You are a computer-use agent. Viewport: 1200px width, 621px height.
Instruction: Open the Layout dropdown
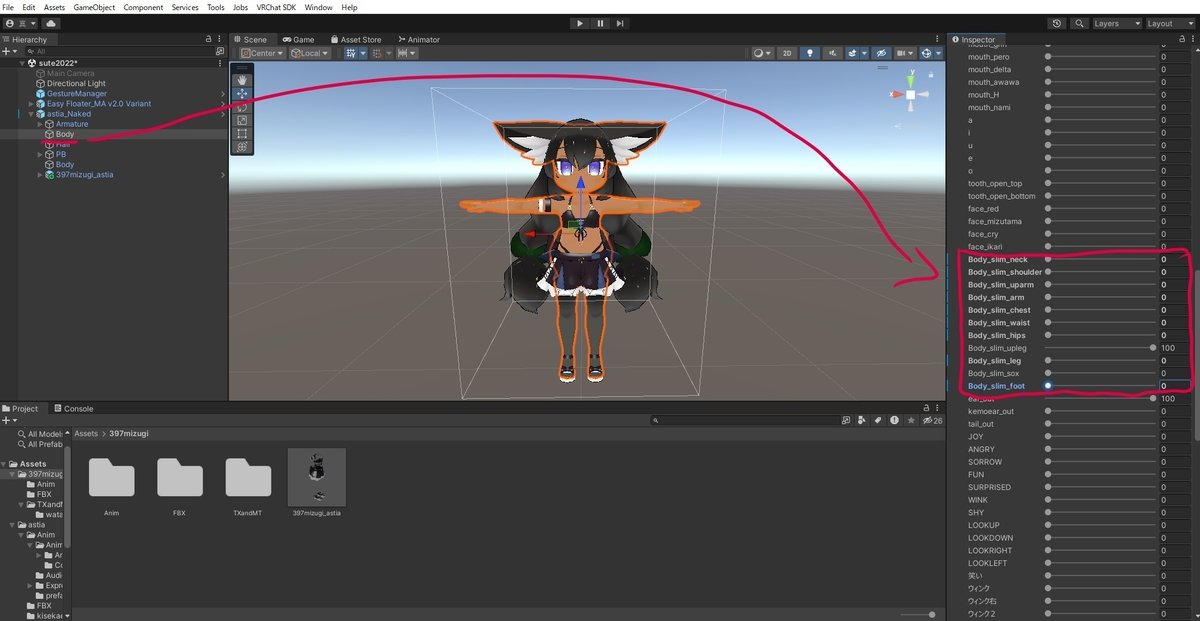click(1170, 23)
